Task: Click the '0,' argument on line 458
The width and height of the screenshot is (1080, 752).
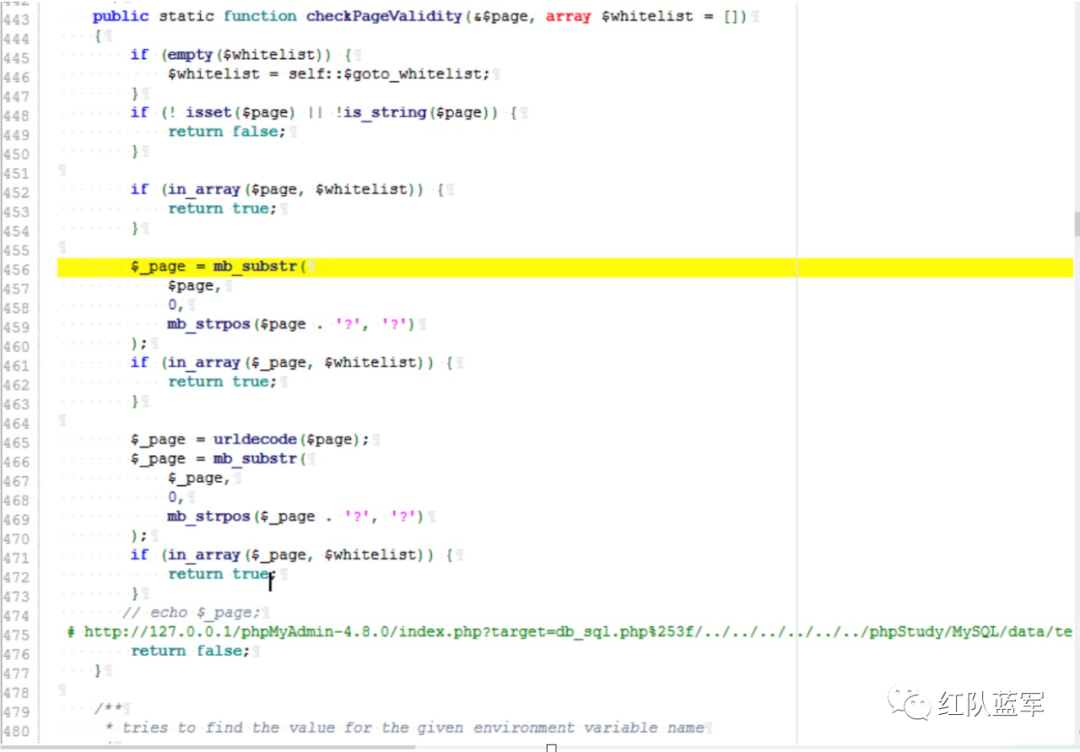Action: [176, 305]
